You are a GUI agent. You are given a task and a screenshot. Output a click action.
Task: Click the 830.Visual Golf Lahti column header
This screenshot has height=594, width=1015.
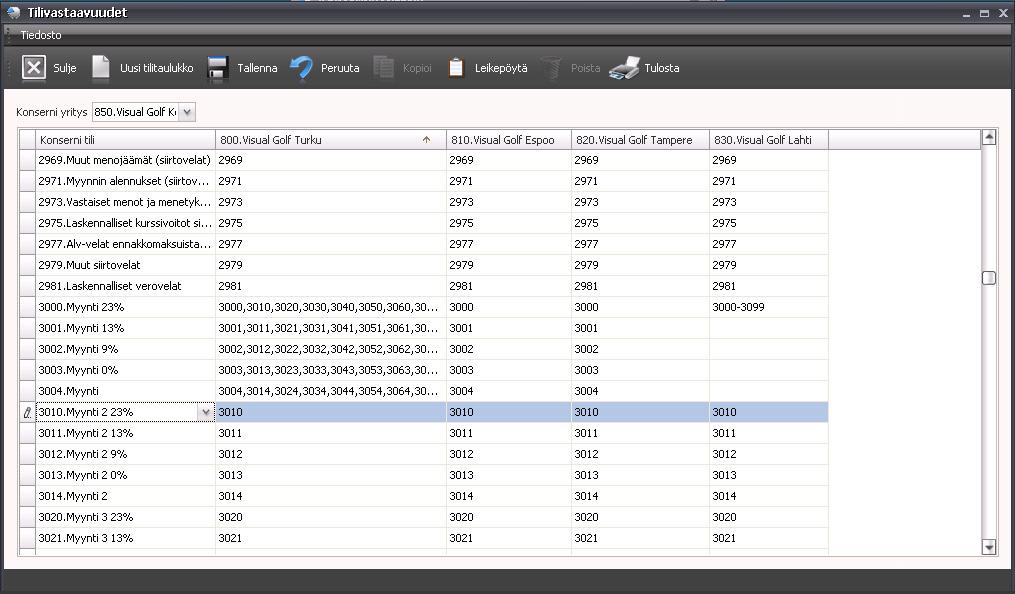click(x=769, y=140)
